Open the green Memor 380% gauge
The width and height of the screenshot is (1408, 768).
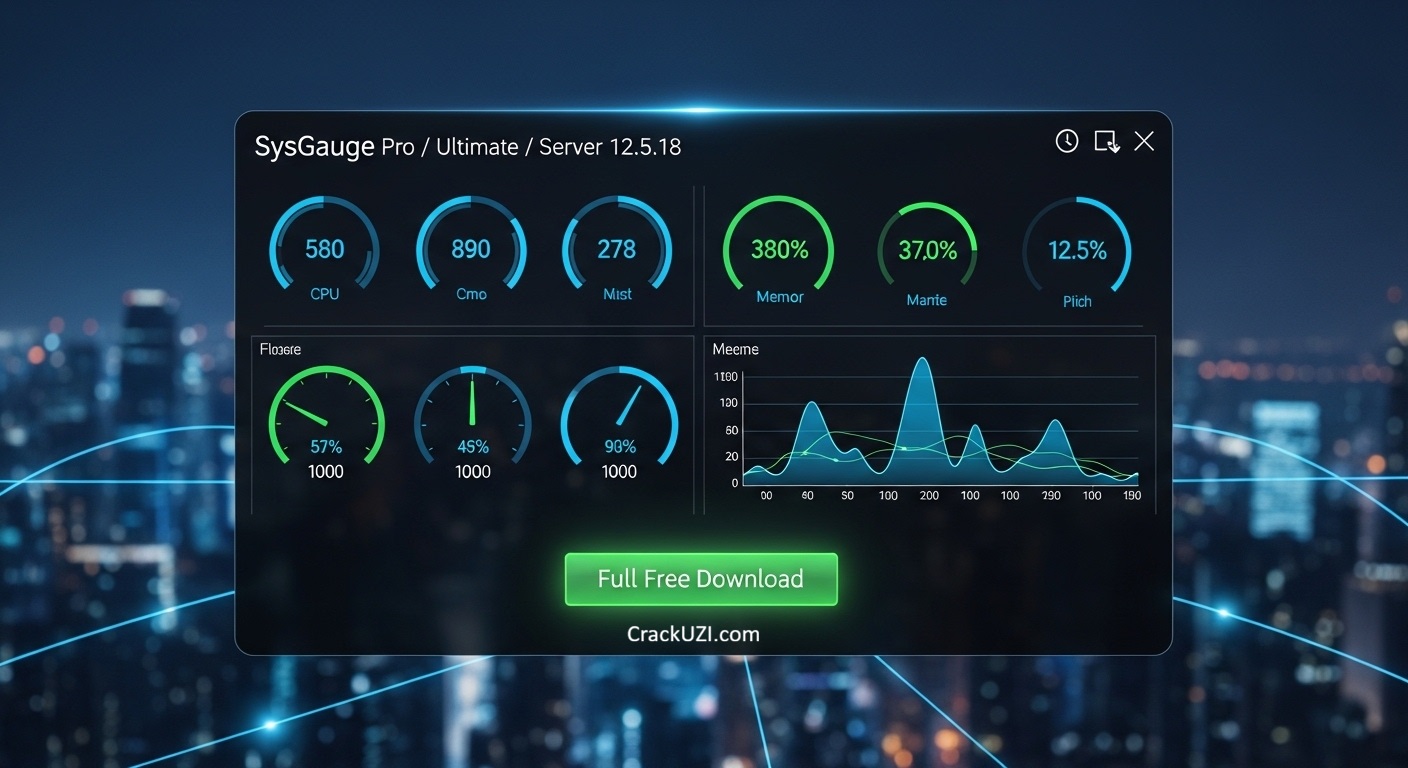779,250
